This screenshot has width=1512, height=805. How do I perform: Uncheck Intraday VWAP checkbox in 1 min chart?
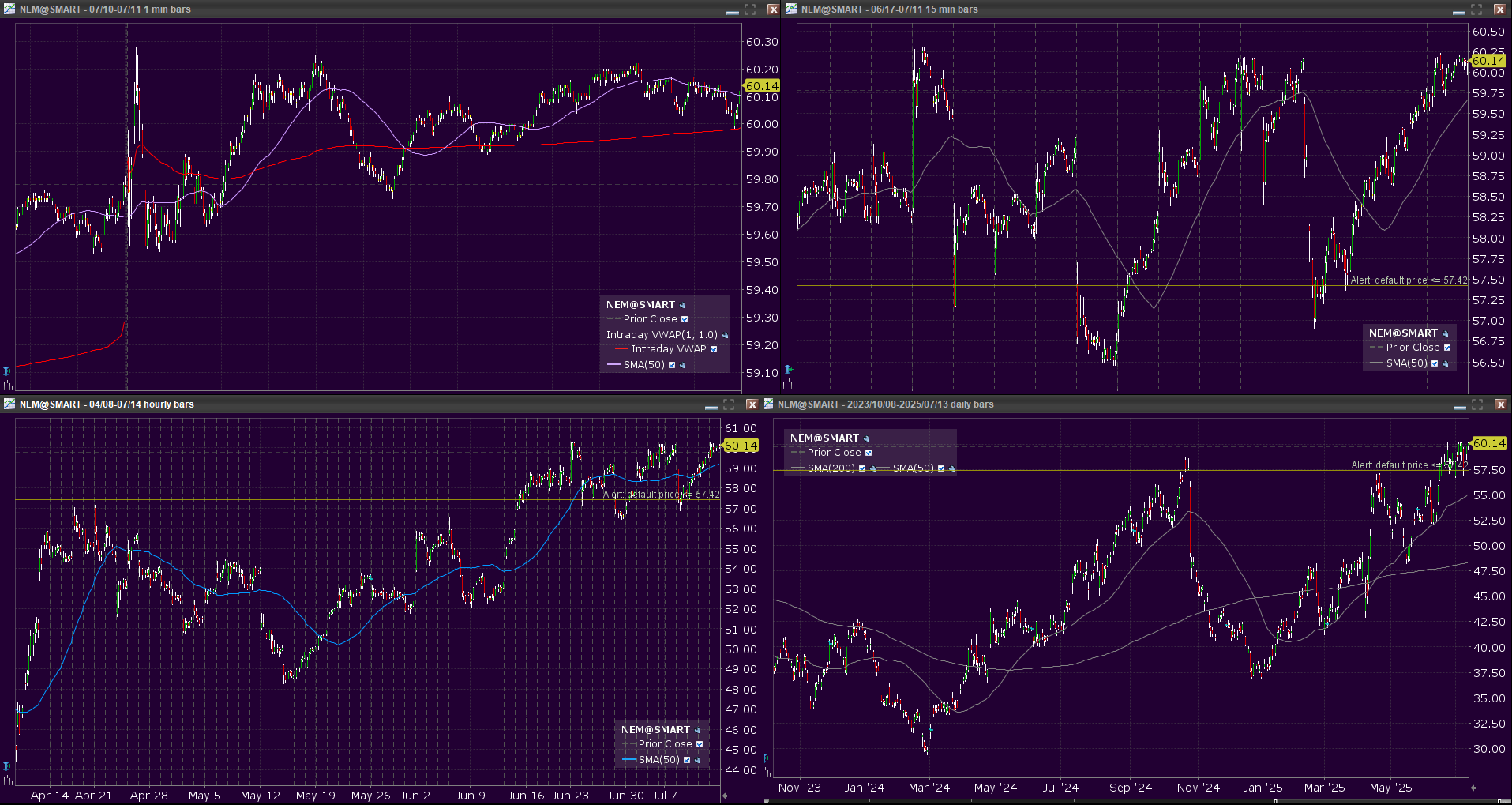pos(714,349)
